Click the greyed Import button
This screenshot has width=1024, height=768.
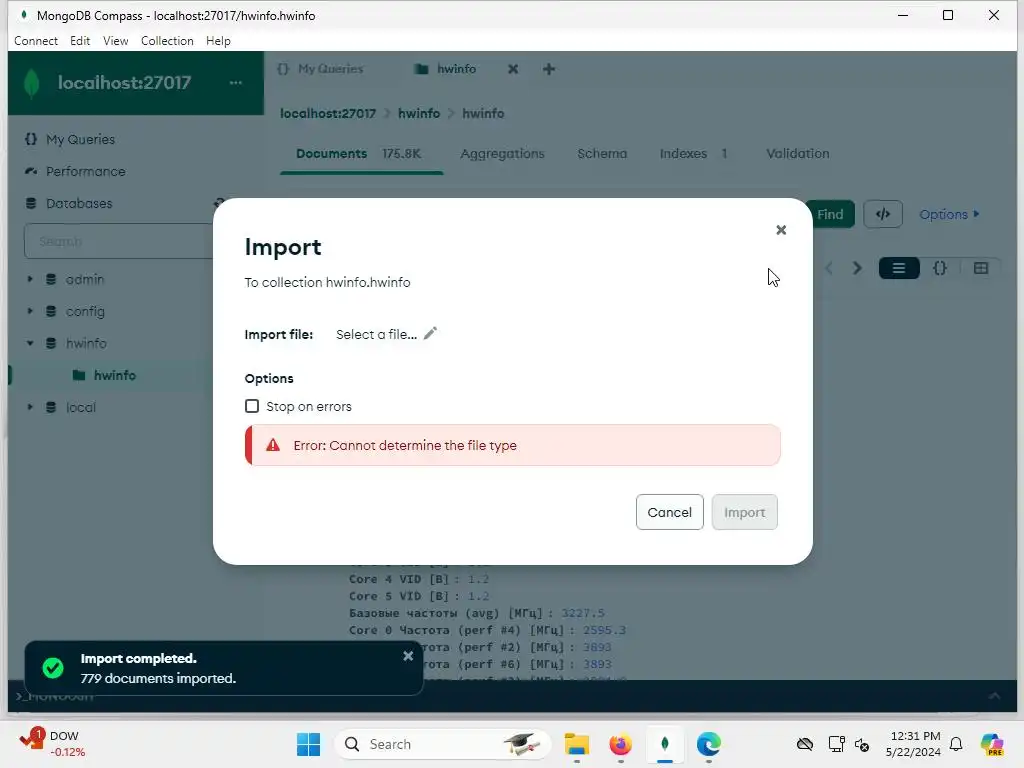tap(744, 512)
